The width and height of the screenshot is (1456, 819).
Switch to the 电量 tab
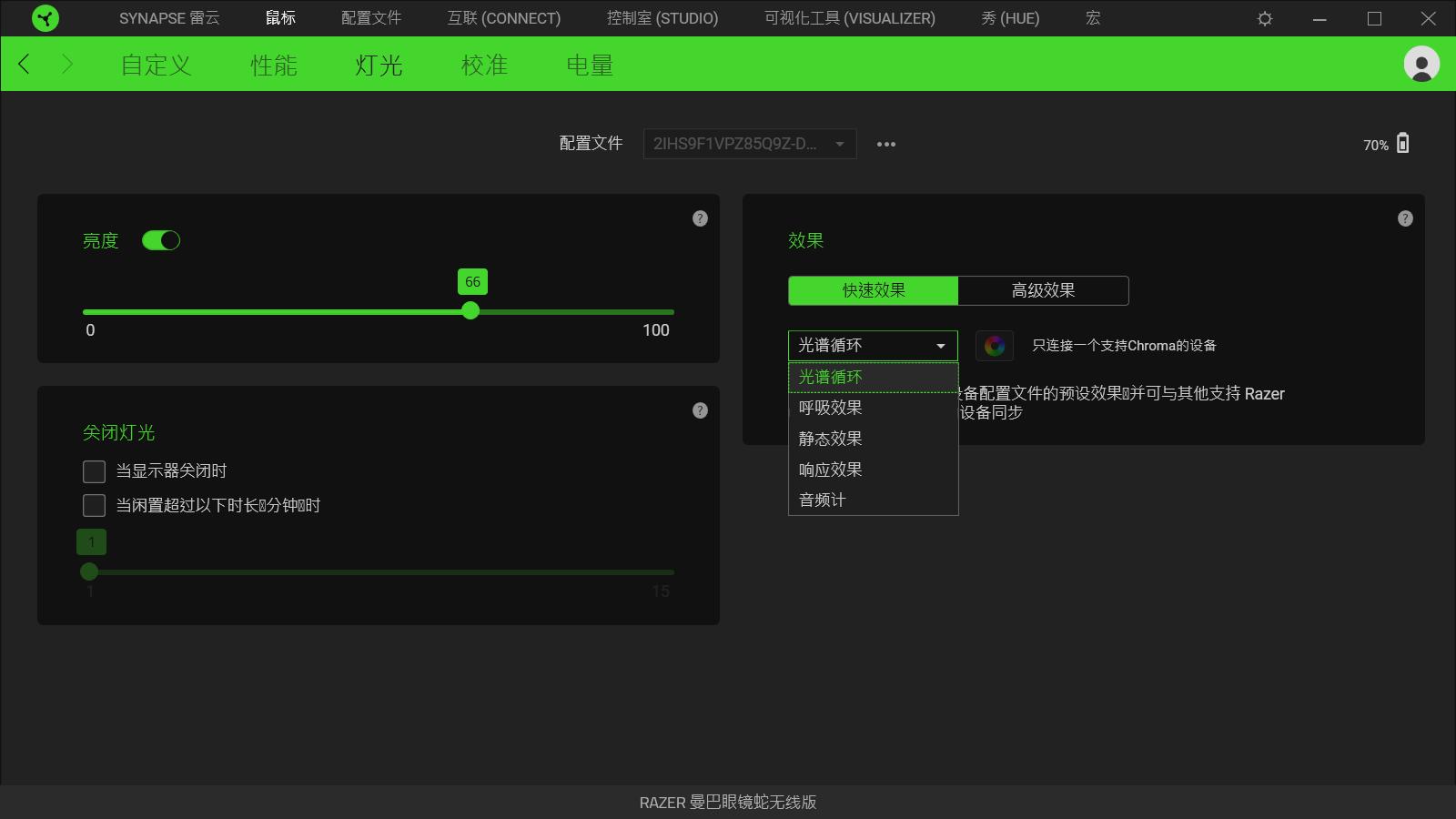coord(589,64)
